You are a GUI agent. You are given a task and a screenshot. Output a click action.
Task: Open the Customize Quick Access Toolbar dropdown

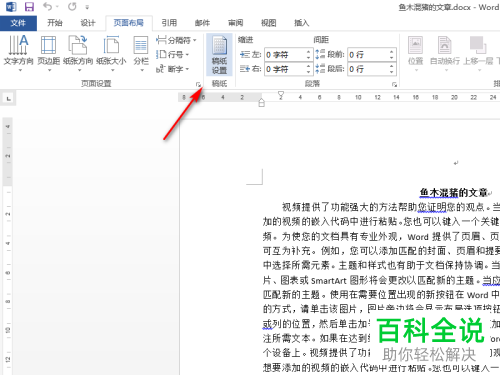(x=87, y=7)
